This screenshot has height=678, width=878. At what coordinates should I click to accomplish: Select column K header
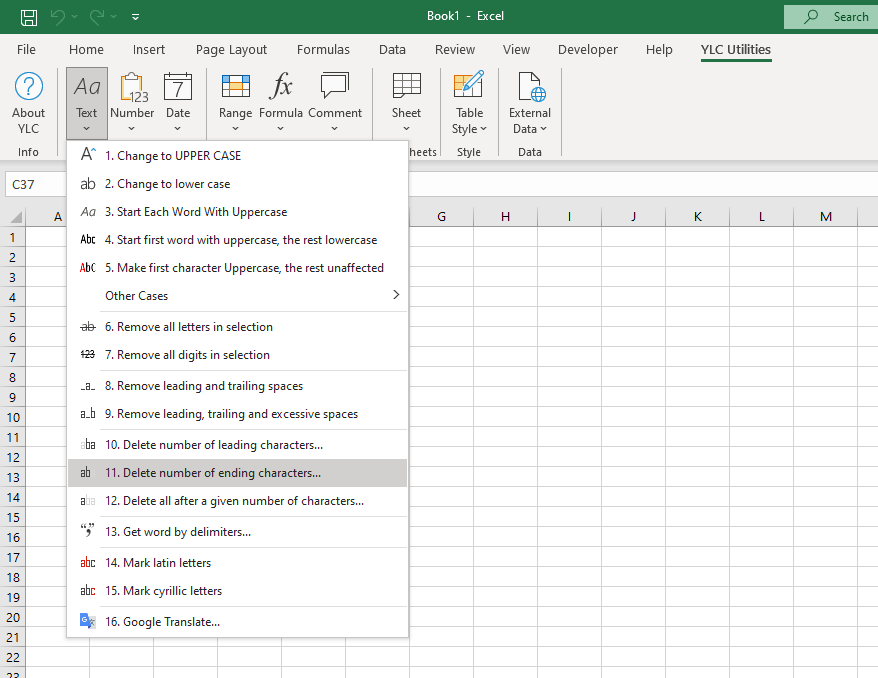[697, 217]
